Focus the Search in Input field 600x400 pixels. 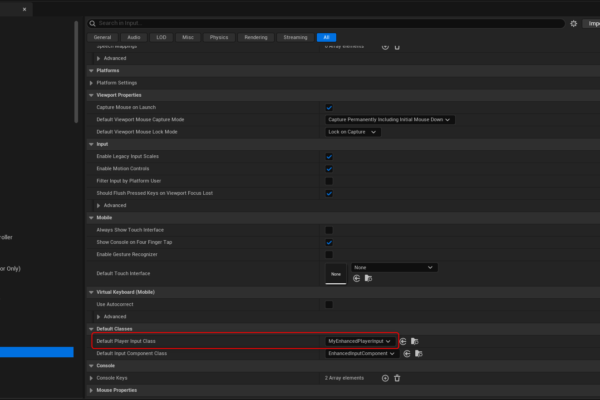tap(326, 23)
